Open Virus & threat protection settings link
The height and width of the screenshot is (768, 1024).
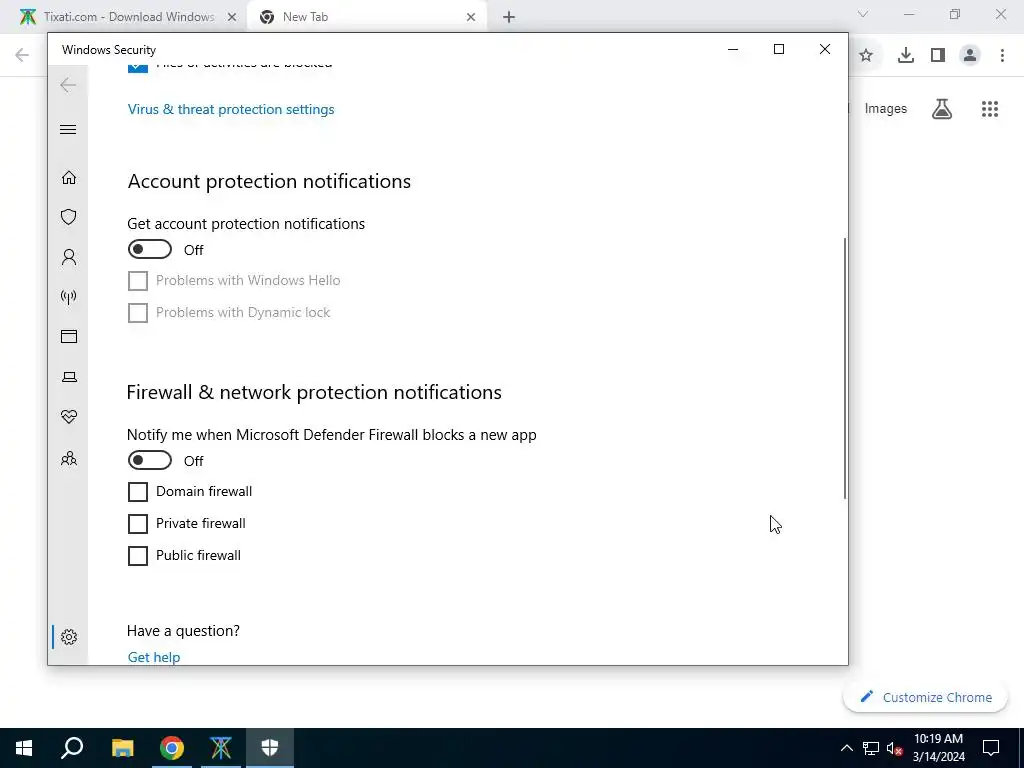tap(231, 109)
